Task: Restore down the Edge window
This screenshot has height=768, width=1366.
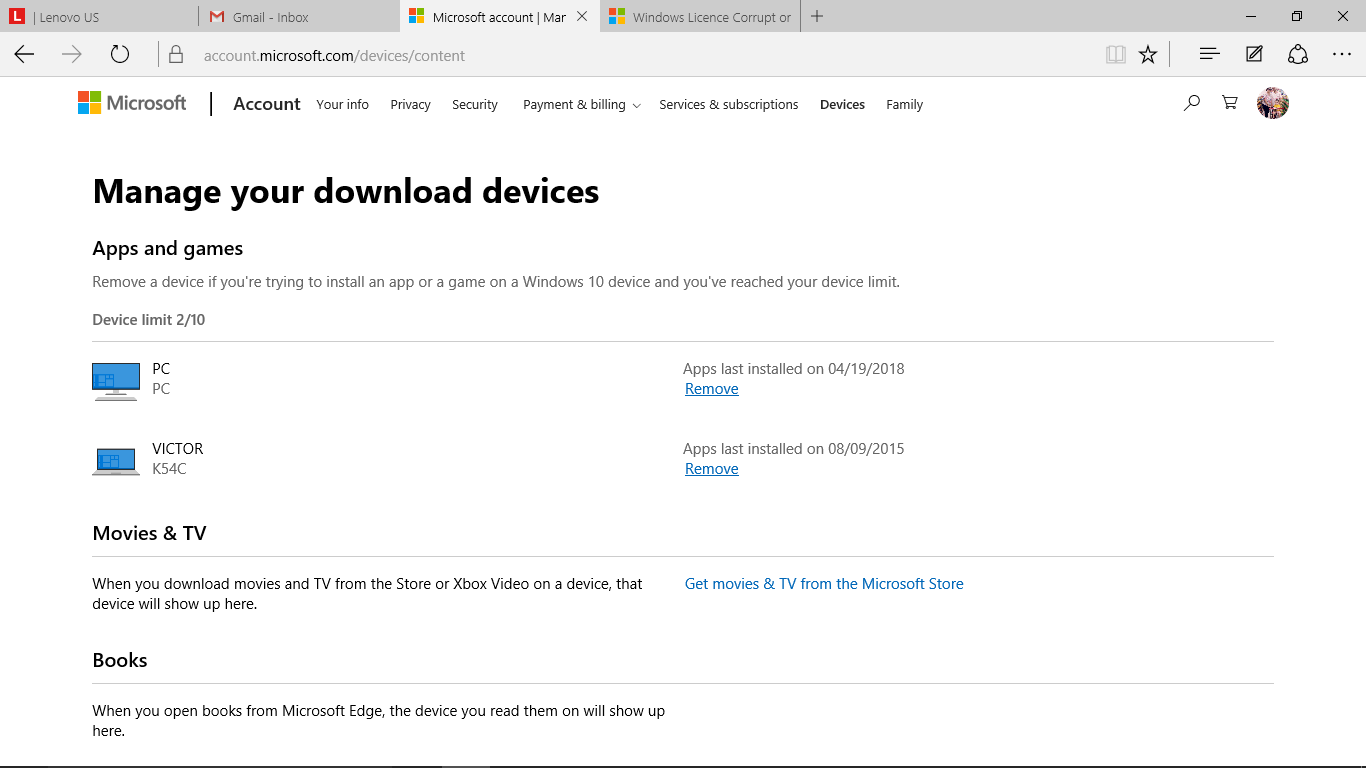Action: [1297, 16]
